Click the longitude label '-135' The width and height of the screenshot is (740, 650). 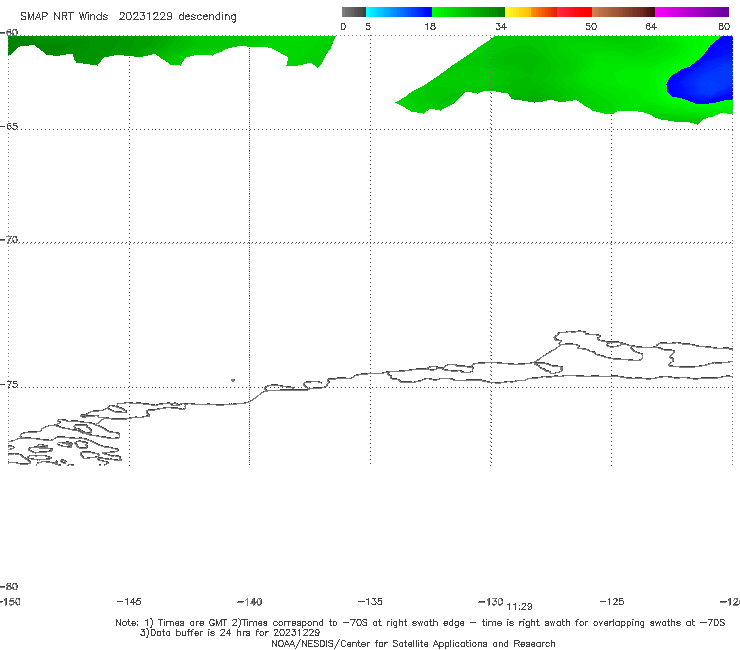click(x=370, y=602)
